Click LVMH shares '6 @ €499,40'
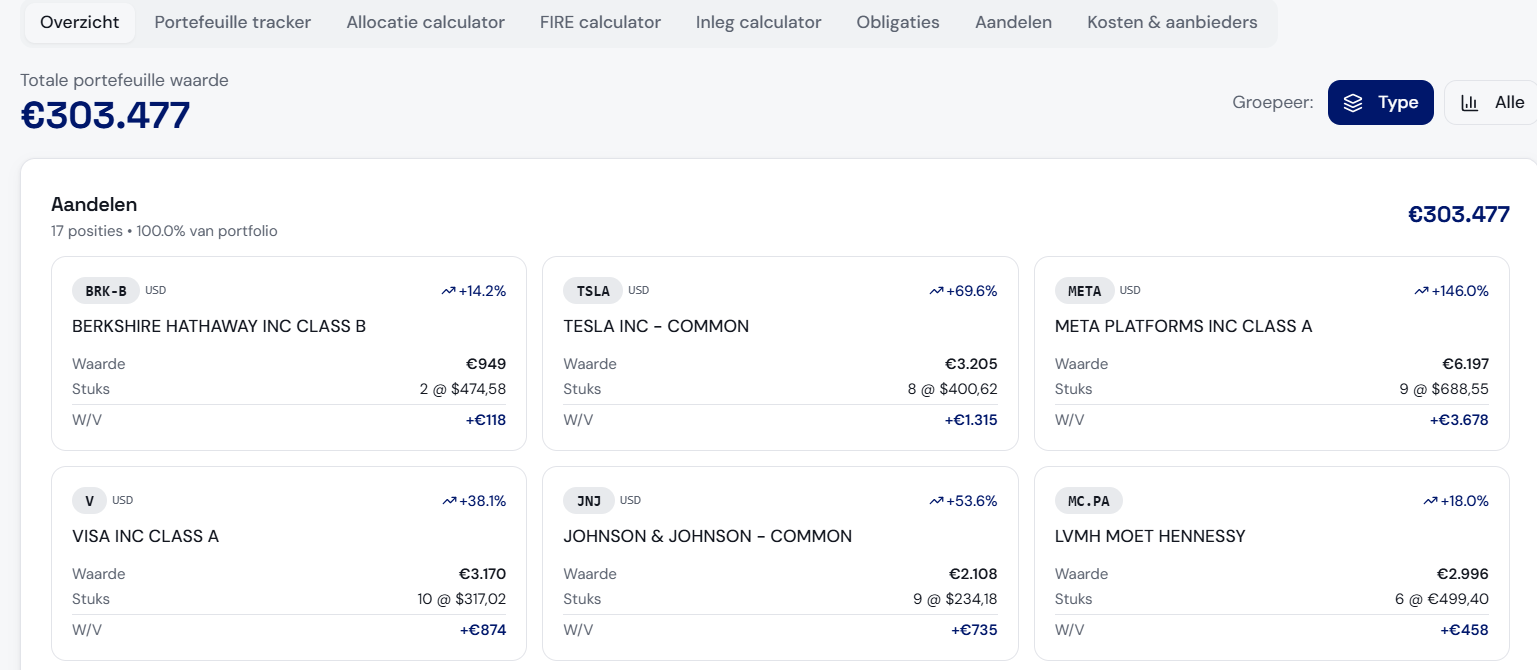 tap(1444, 599)
